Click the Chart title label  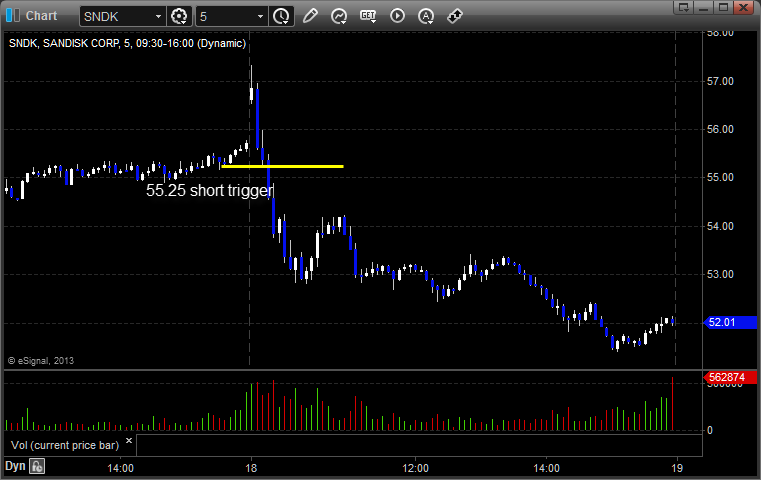(41, 16)
